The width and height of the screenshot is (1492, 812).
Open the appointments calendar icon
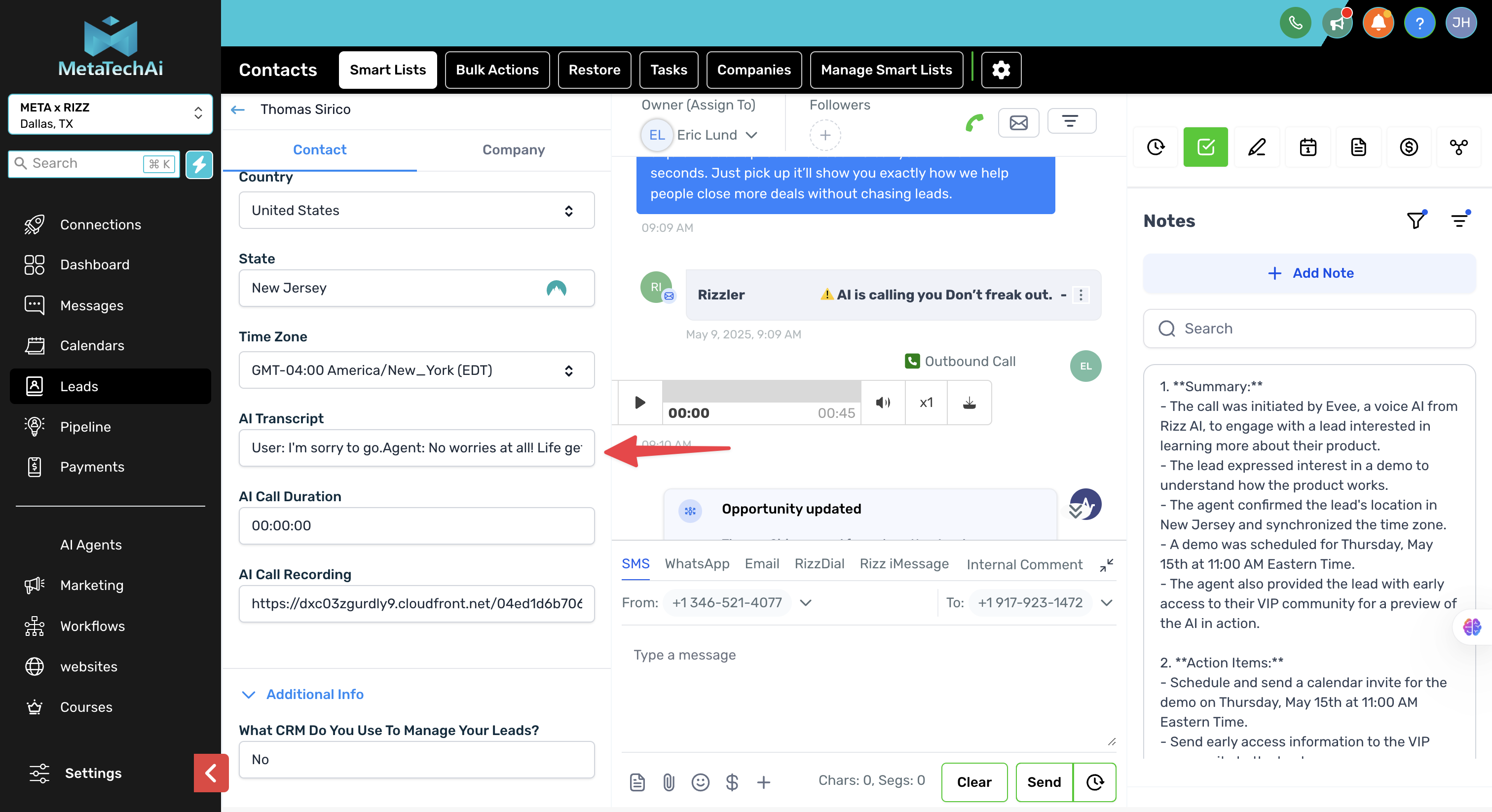[1307, 147]
